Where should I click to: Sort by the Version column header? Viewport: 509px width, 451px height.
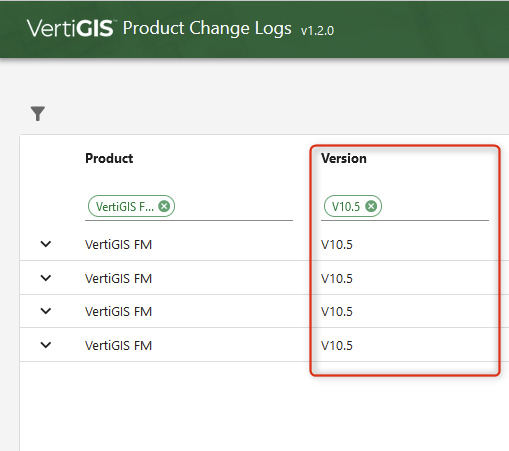[344, 158]
